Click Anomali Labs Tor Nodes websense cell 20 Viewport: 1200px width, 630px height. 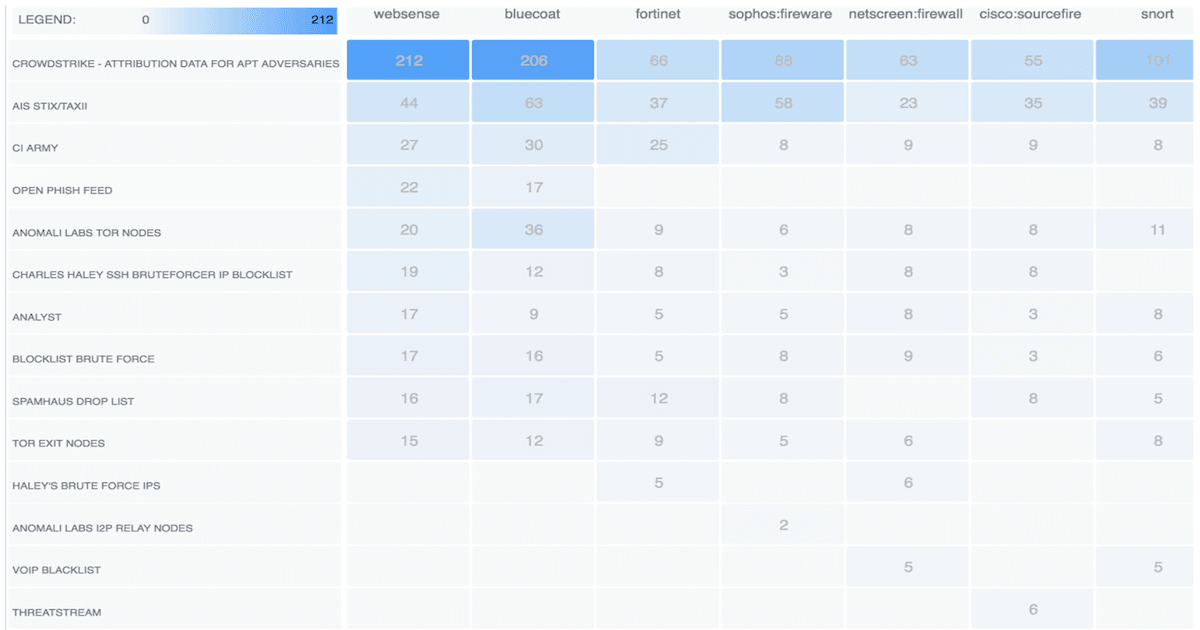408,229
